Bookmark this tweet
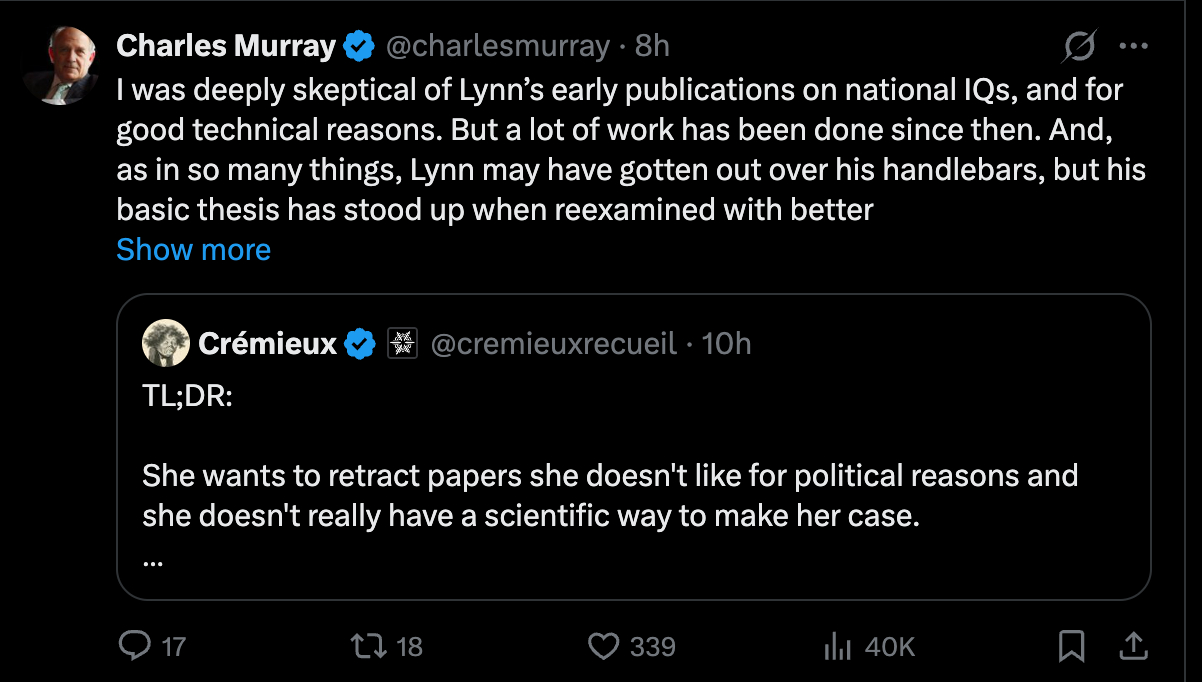1202x682 pixels. [x=1071, y=646]
